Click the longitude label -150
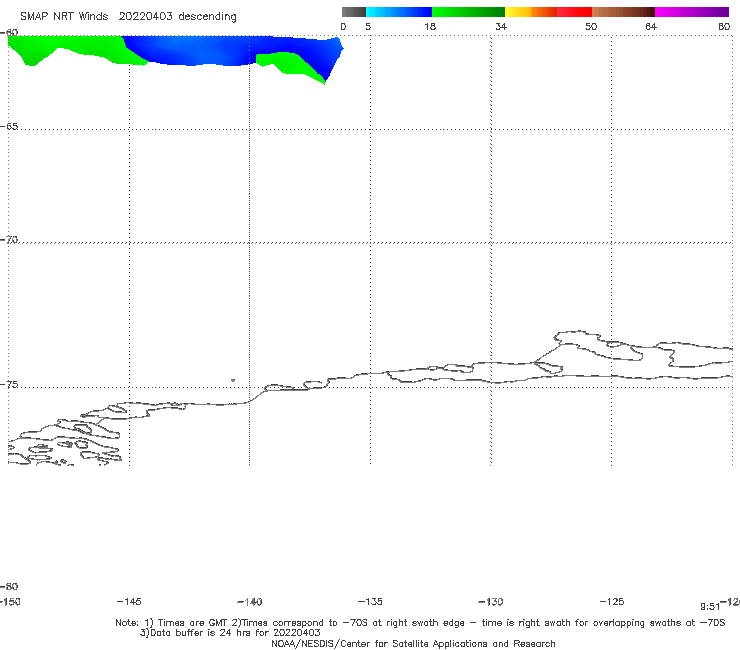This screenshot has height=650, width=740. pos(10,602)
